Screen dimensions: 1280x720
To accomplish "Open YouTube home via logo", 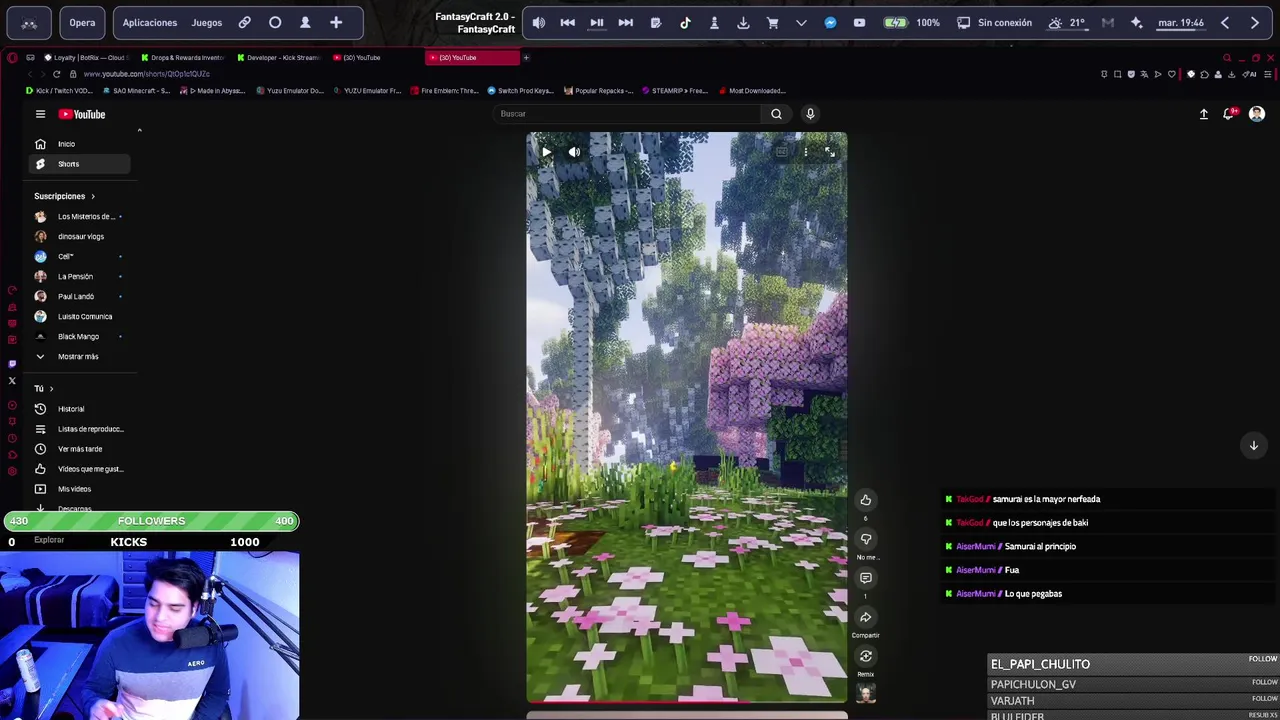I will (82, 114).
